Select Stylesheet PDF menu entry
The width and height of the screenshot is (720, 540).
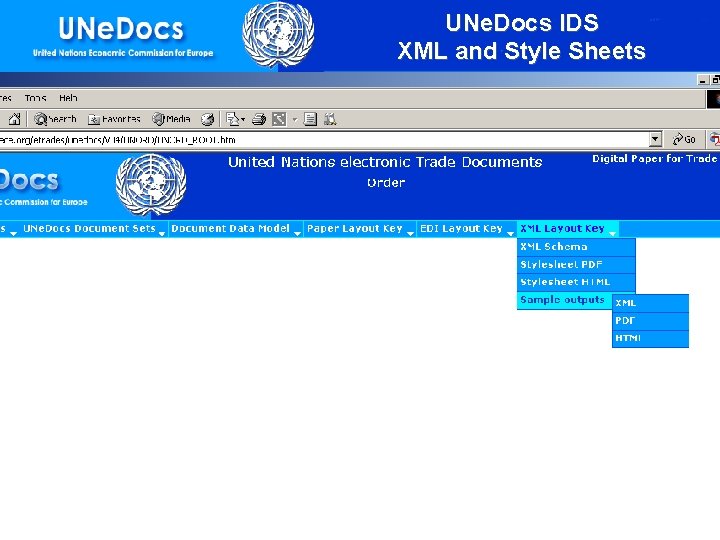[x=576, y=264]
